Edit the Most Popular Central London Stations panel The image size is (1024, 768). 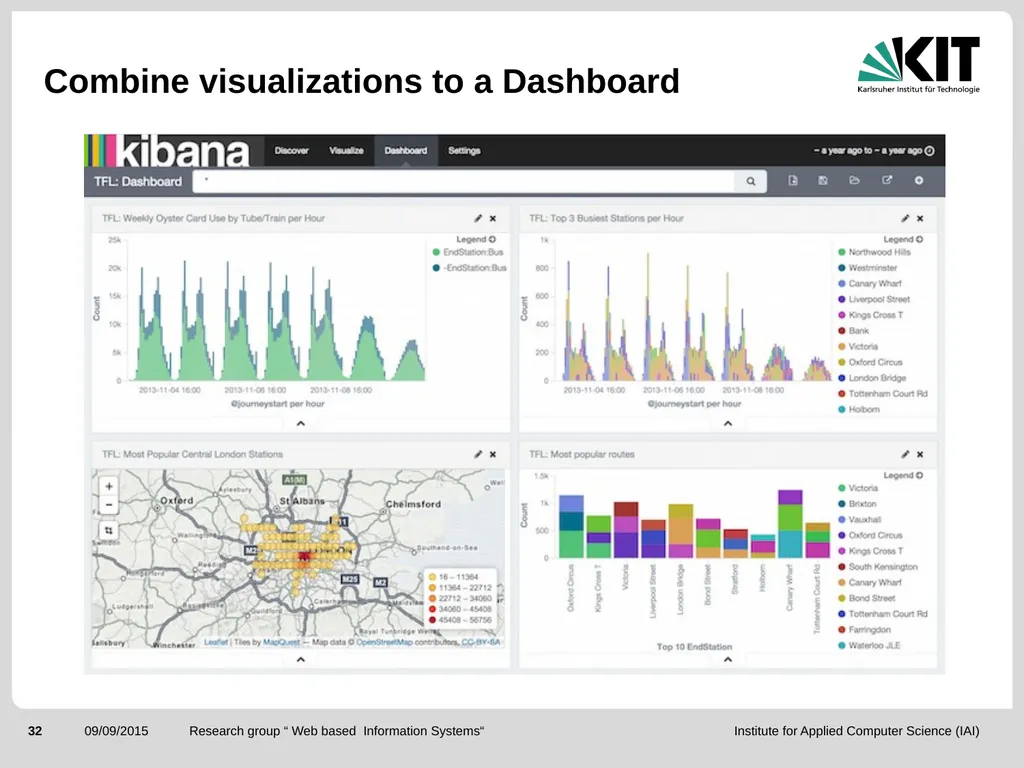click(x=478, y=454)
